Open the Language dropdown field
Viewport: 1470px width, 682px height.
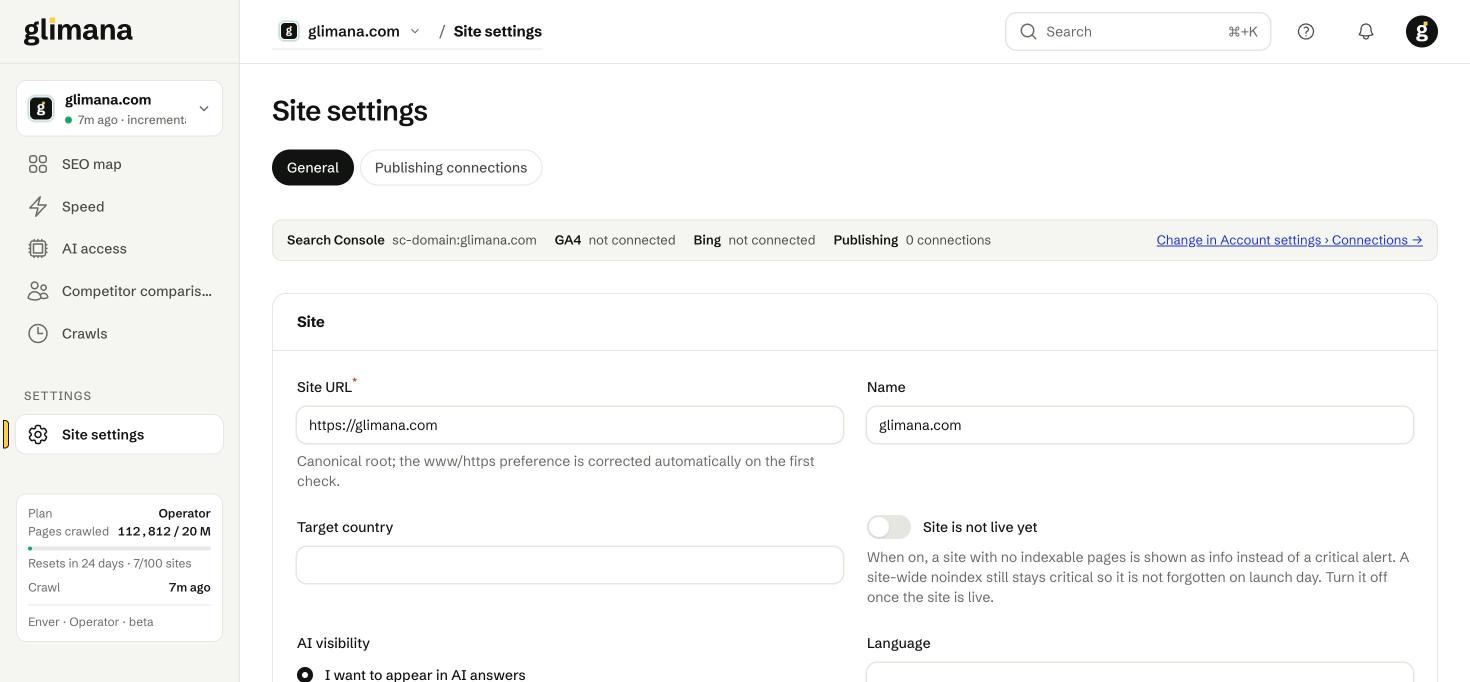[x=1140, y=672]
